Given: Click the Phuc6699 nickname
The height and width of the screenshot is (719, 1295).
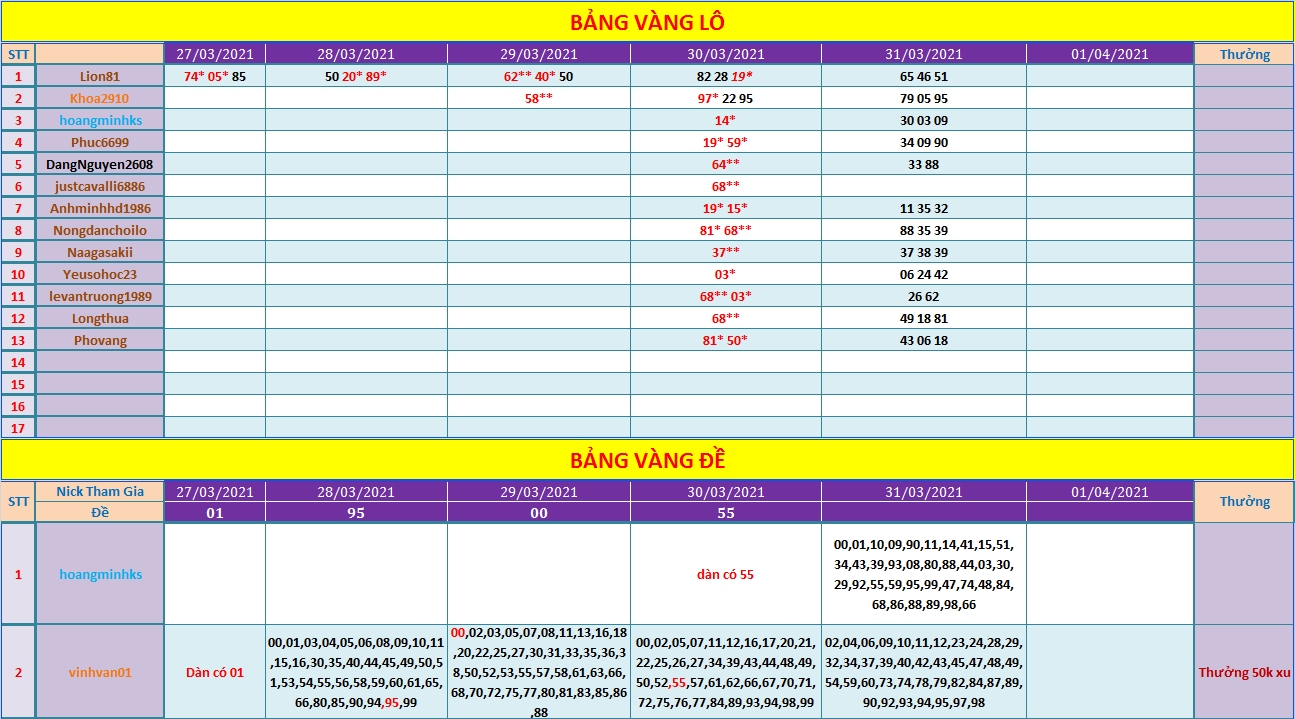Looking at the screenshot, I should 100,142.
